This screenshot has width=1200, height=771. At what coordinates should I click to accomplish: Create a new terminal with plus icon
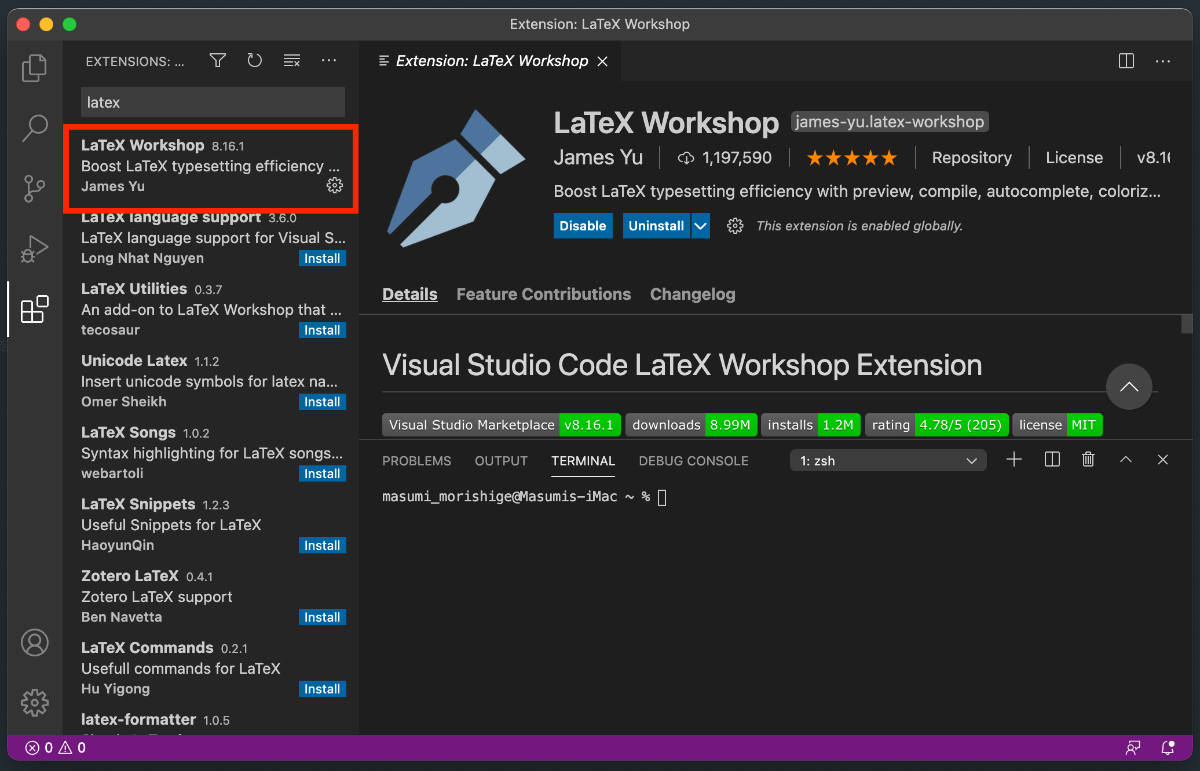(1014, 460)
